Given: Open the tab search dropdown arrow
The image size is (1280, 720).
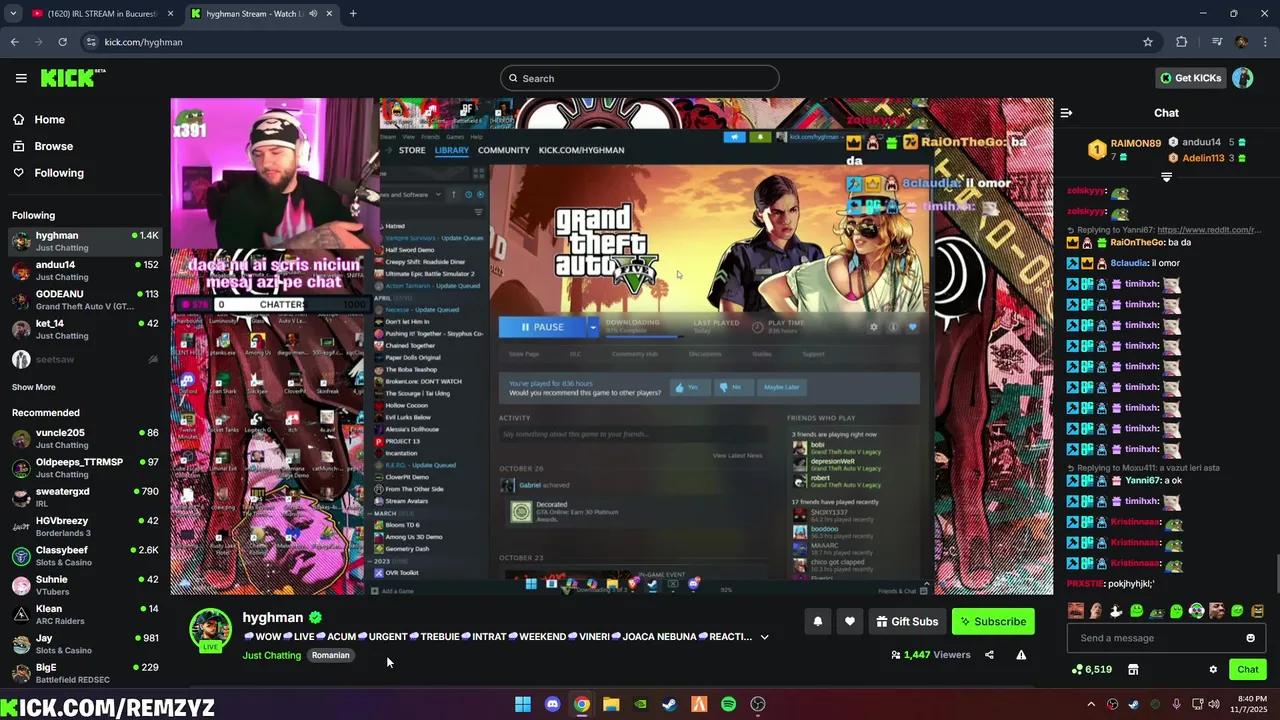Looking at the screenshot, I should [12, 13].
